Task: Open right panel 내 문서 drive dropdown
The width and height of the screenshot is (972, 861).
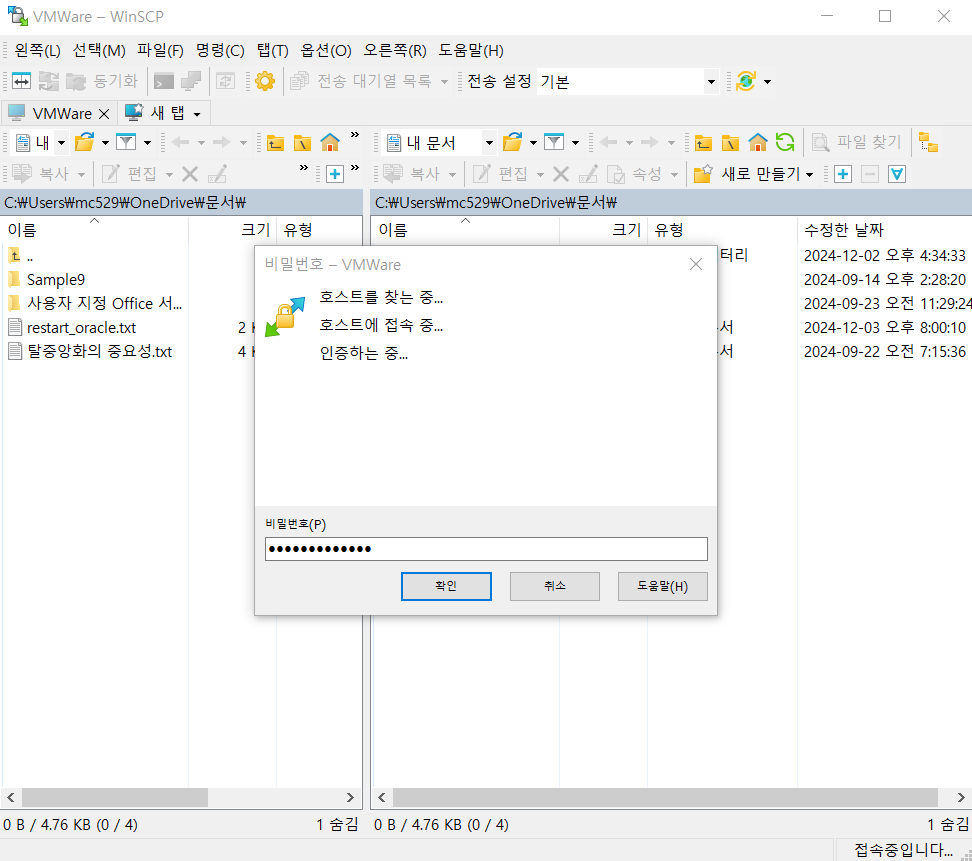Action: click(489, 143)
